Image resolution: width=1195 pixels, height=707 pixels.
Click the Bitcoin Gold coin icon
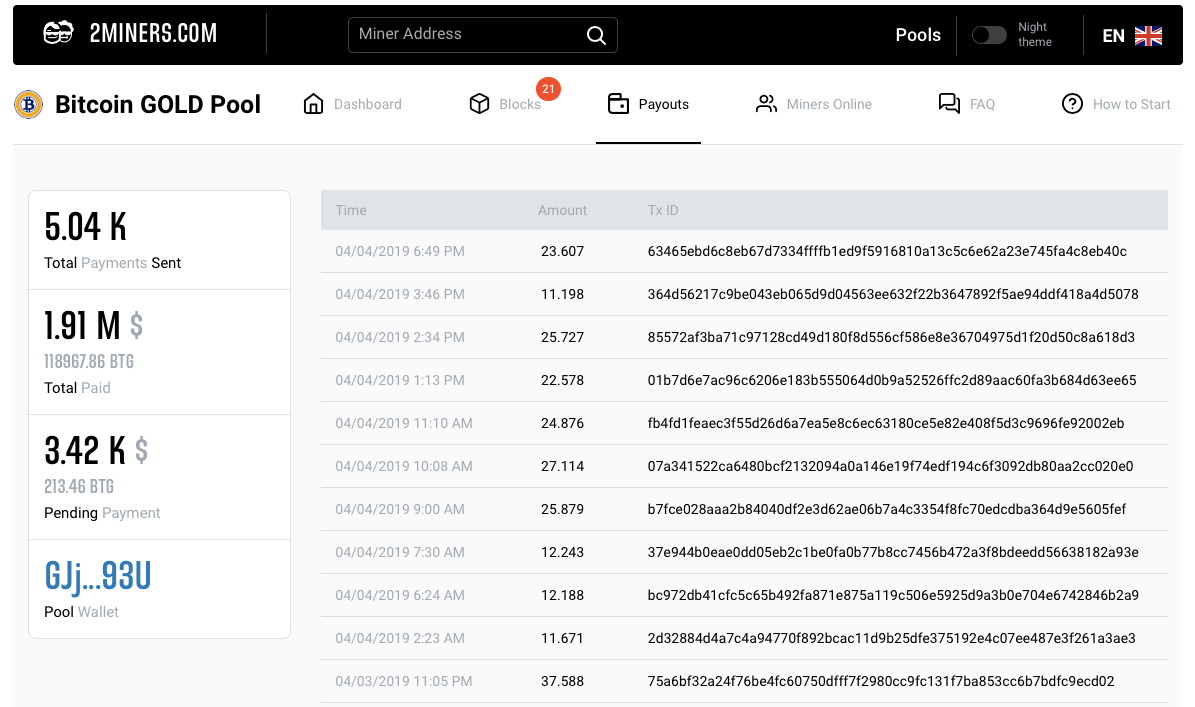click(29, 104)
